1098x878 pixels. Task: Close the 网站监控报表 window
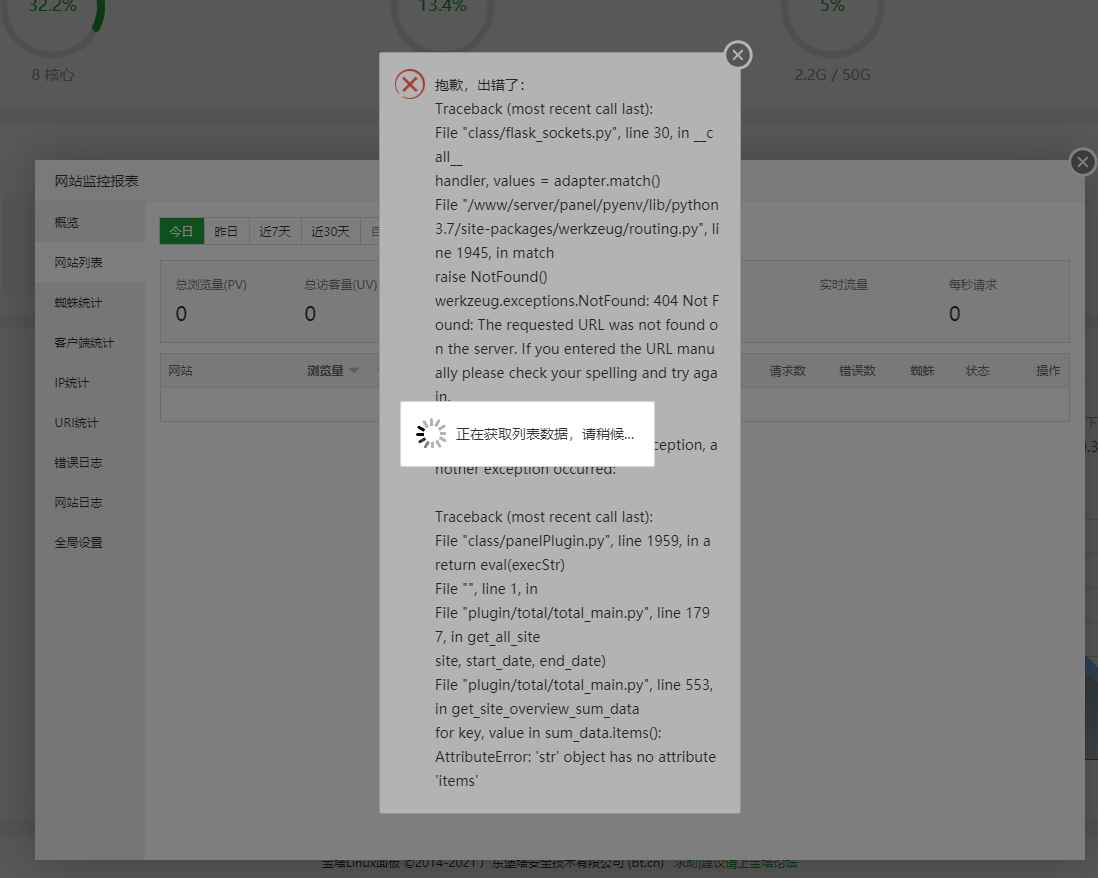1083,162
